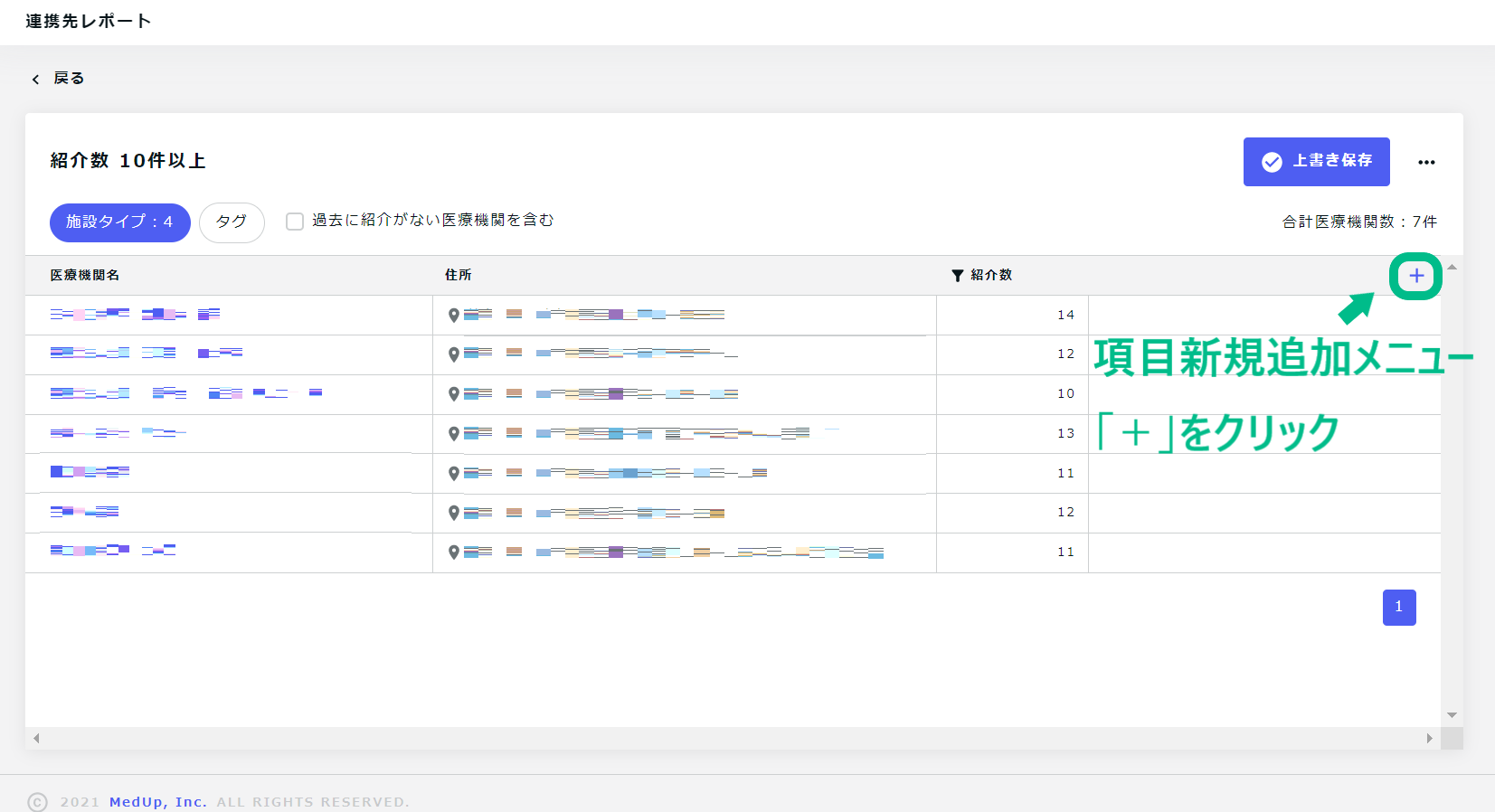Click the 合計医療機関数：7件 text
Image resolution: width=1495 pixels, height=812 pixels.
[1359, 222]
